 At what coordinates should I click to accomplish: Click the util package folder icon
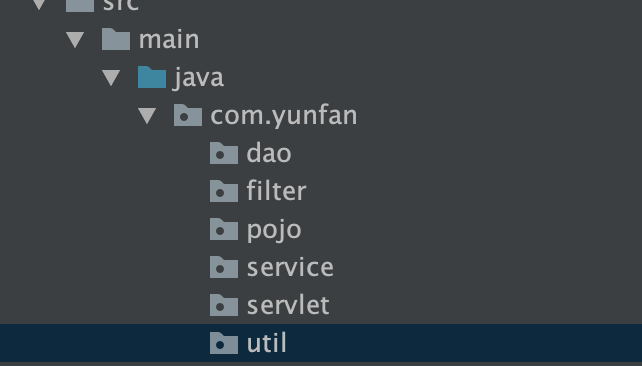pos(224,343)
